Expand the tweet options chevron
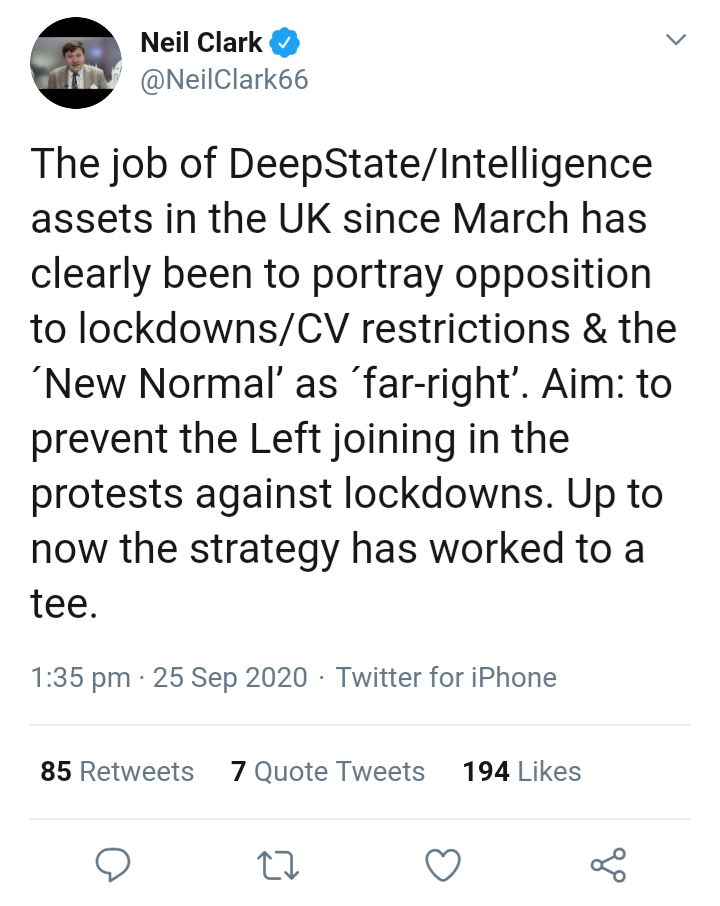Image resolution: width=720 pixels, height=906 pixels. (x=676, y=41)
